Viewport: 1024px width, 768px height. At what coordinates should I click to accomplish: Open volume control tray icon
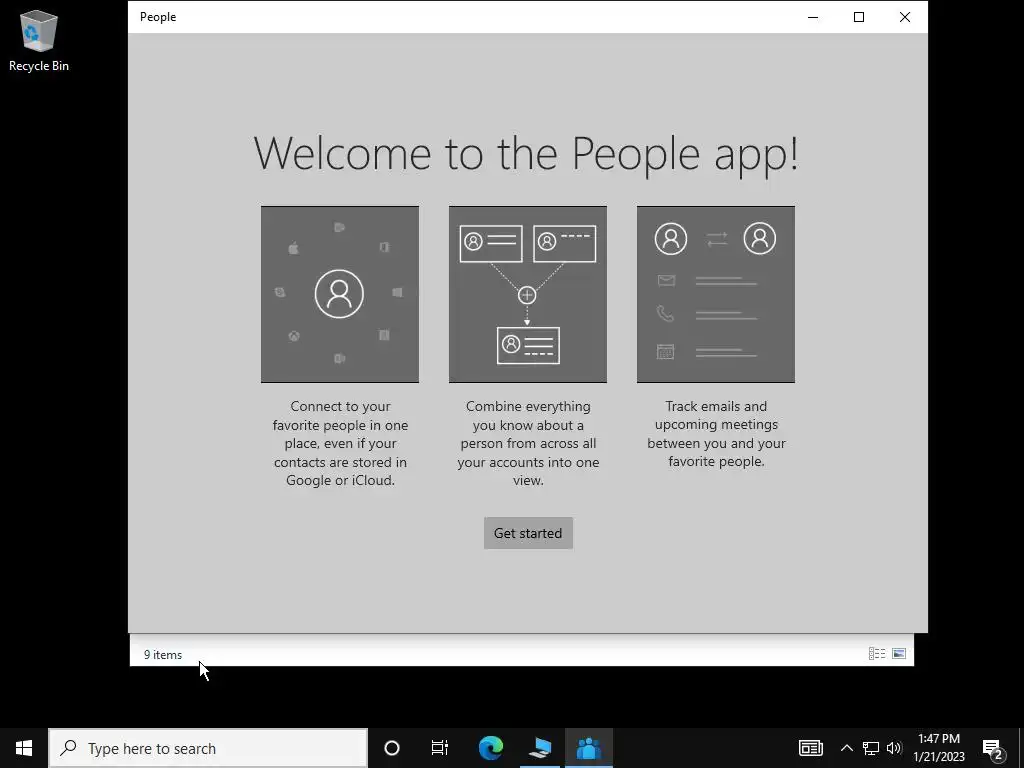click(x=894, y=748)
